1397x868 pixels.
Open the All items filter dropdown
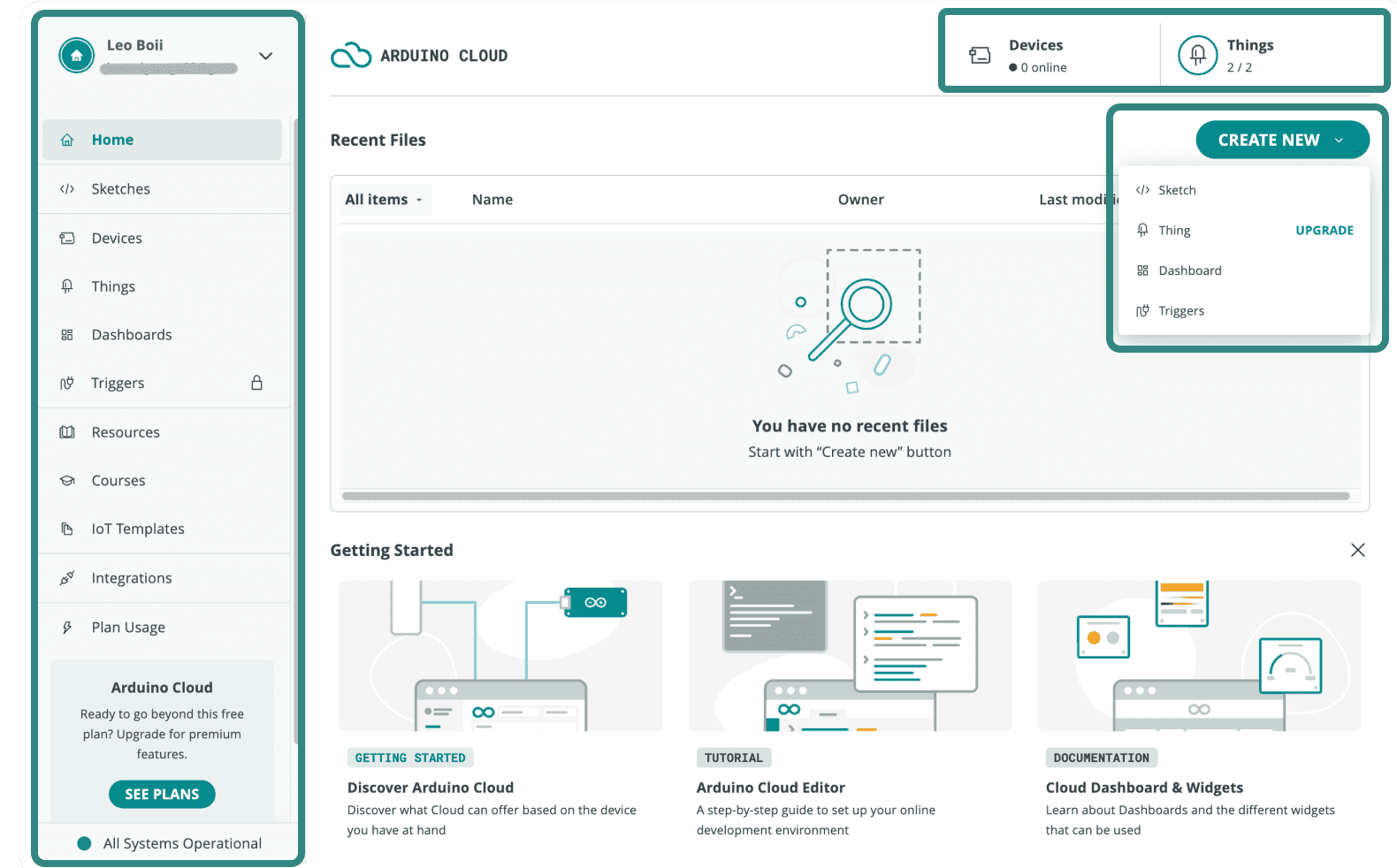coord(385,200)
